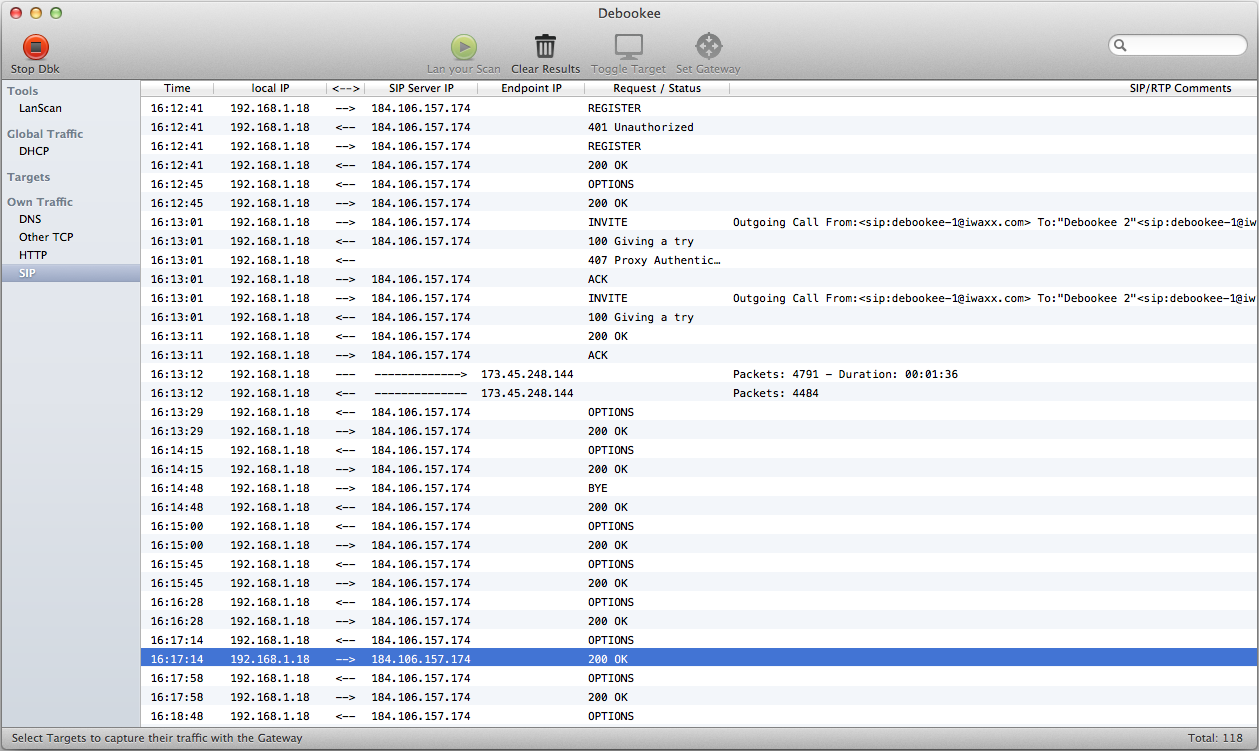
Task: Select DHCP under Global Traffic
Action: click(x=34, y=151)
